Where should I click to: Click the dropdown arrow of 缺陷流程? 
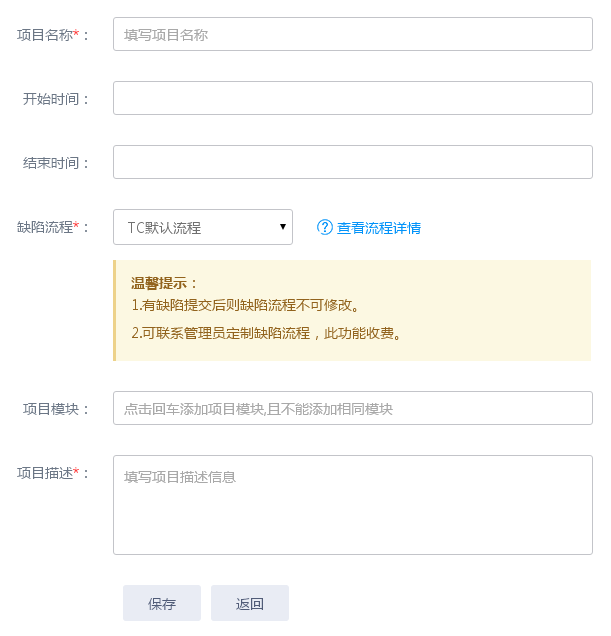(283, 227)
